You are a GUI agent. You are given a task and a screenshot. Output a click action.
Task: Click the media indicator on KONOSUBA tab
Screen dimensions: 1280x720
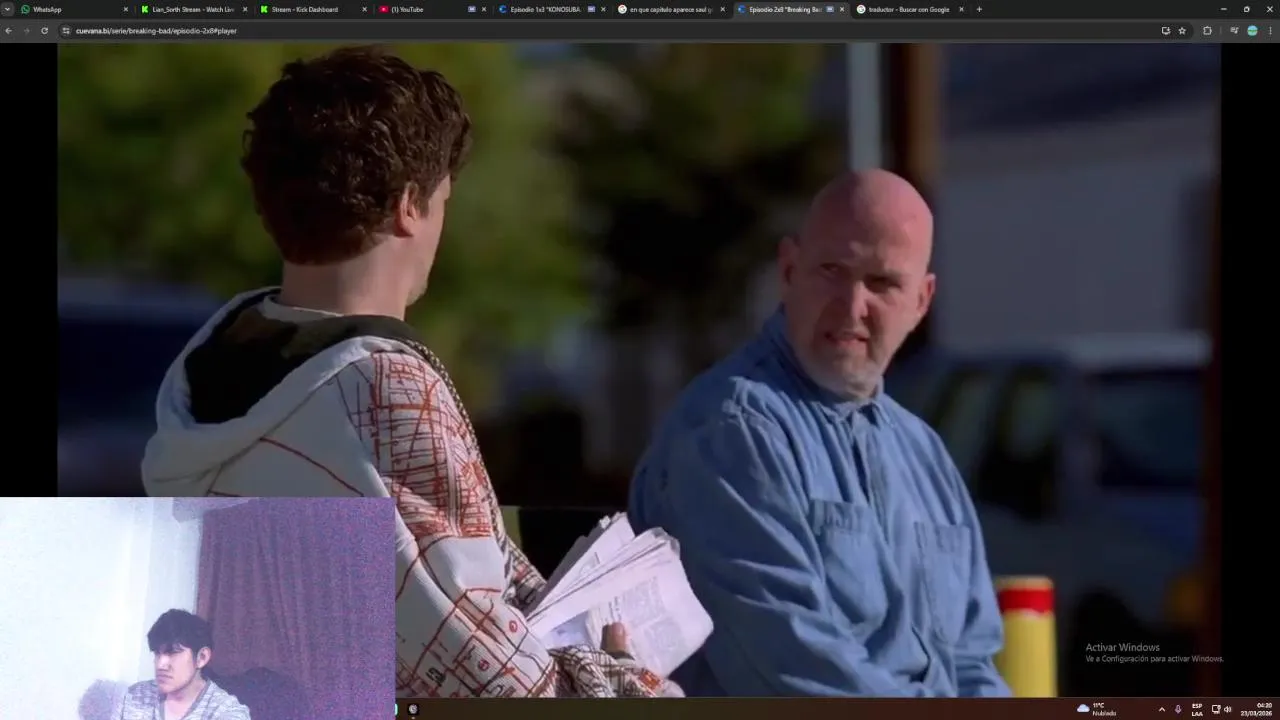(591, 9)
